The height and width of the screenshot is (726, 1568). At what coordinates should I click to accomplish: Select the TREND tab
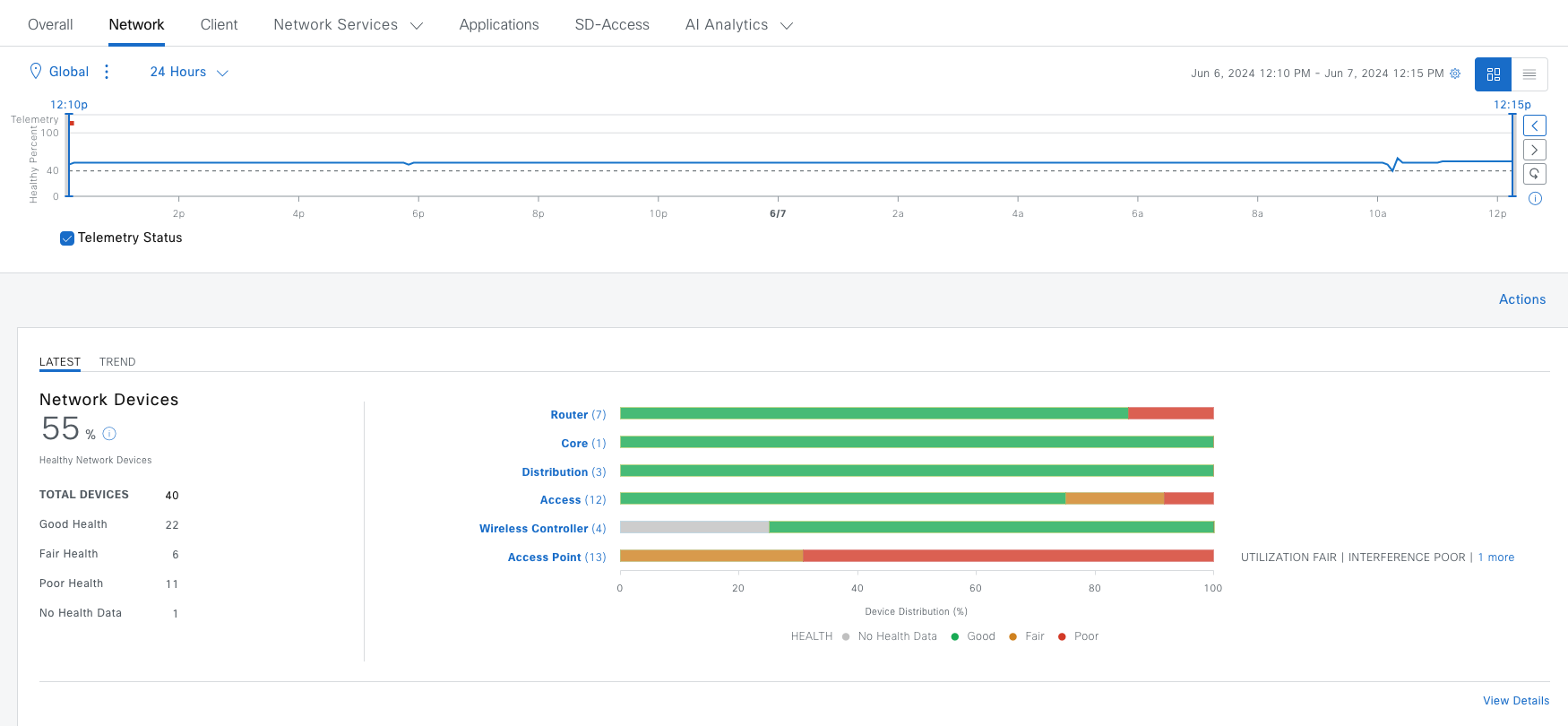pyautogui.click(x=117, y=362)
